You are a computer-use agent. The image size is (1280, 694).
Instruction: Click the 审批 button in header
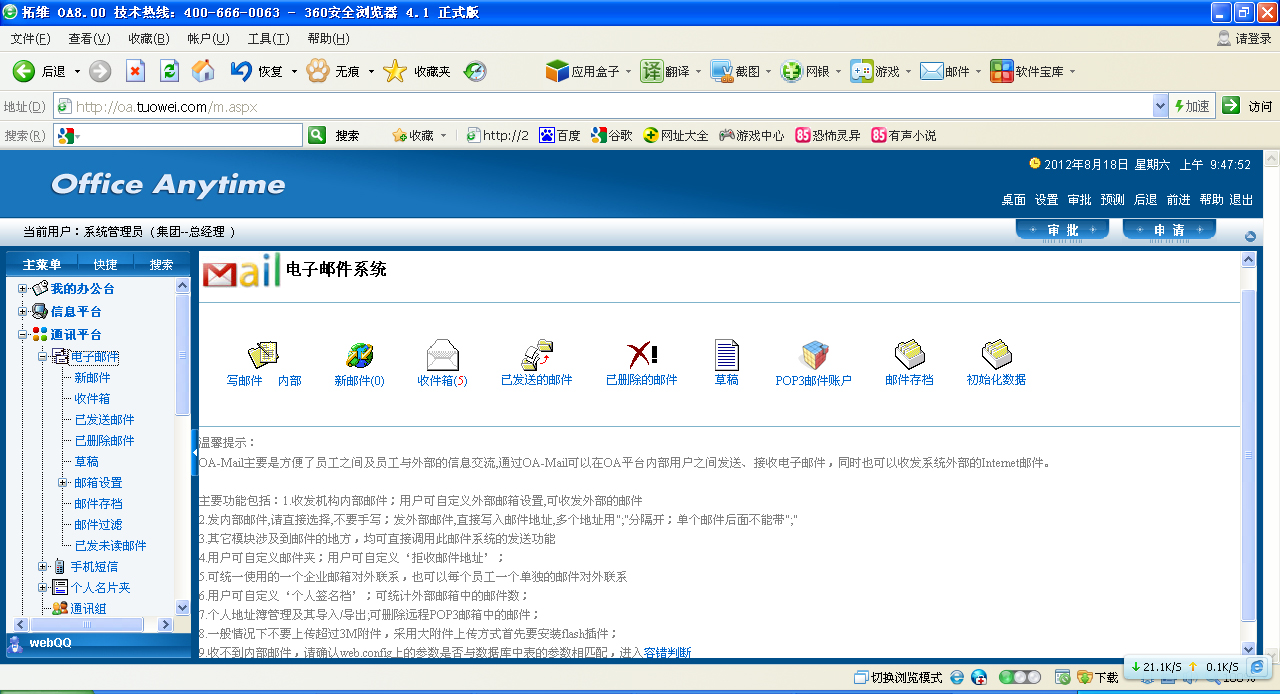[x=1062, y=230]
